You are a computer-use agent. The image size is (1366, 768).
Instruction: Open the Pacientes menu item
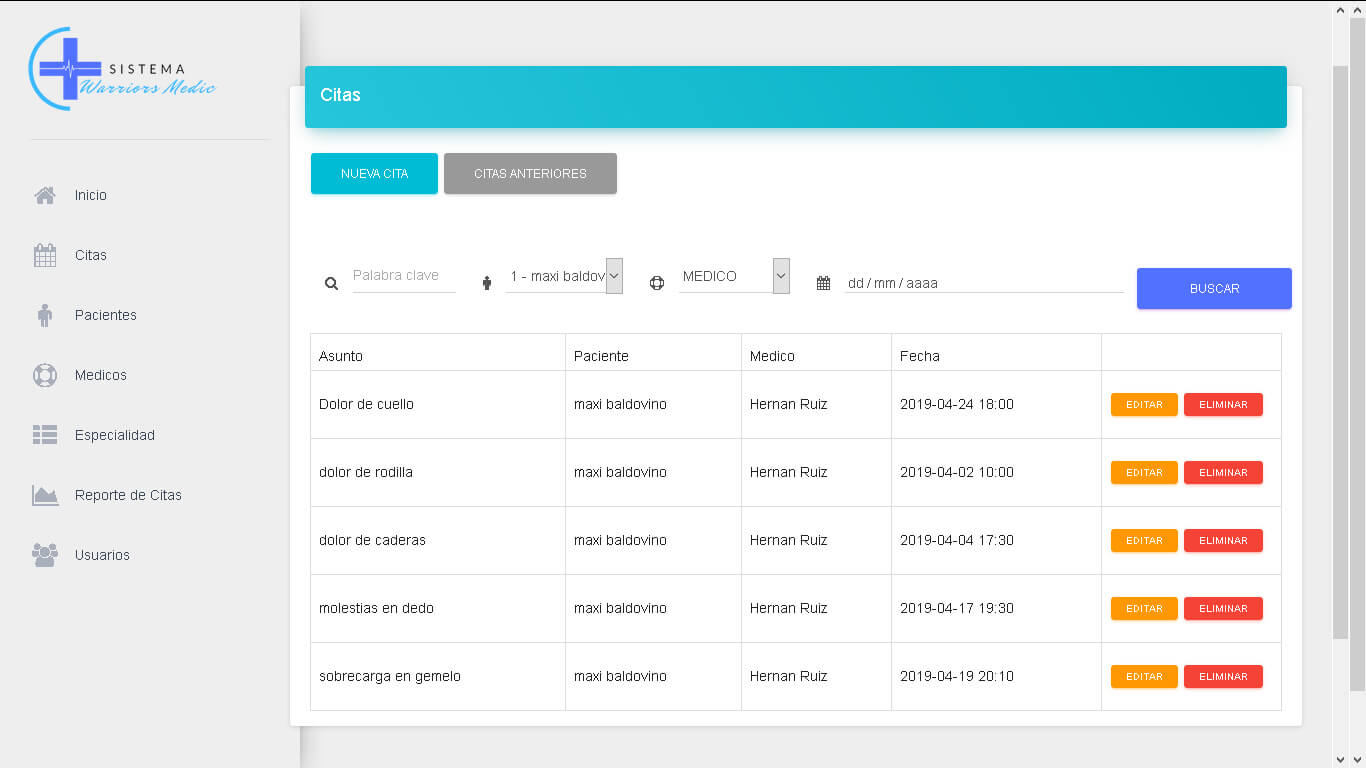(x=105, y=315)
